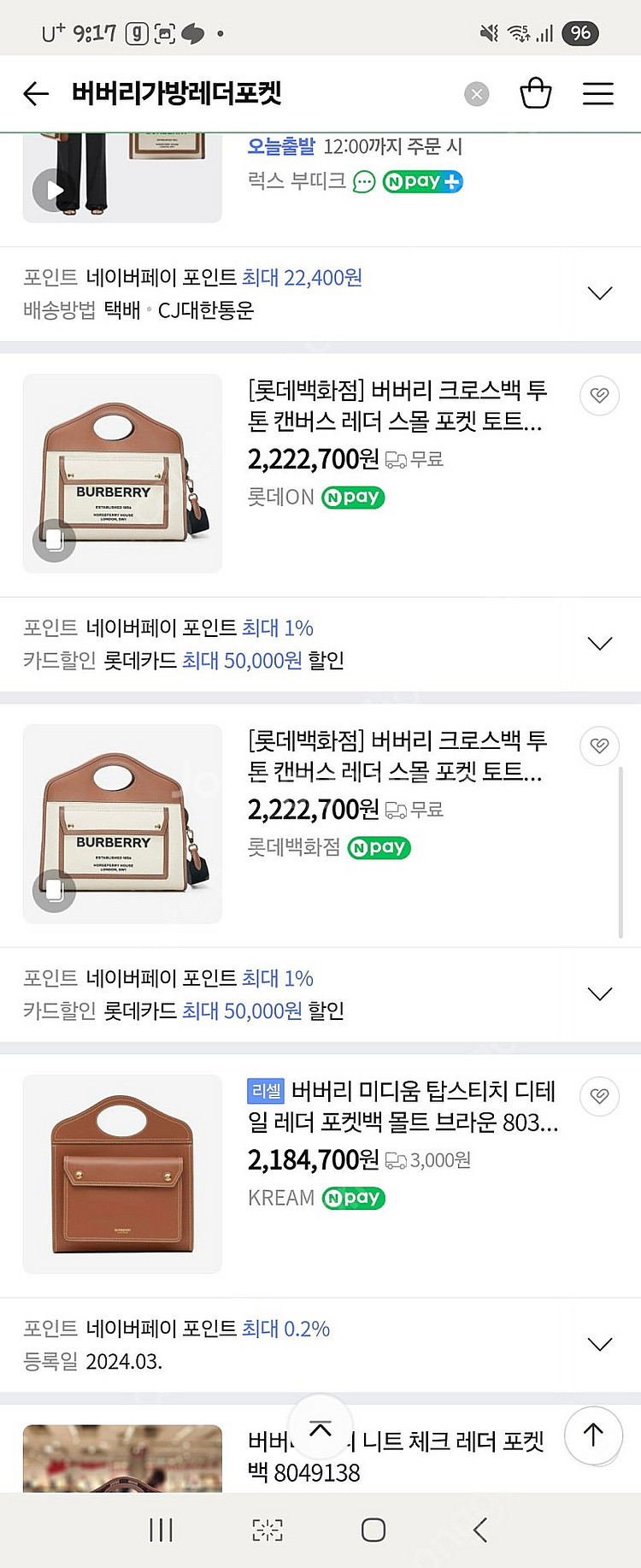The image size is (641, 1568).
Task: Clear the search query text
Action: (477, 94)
